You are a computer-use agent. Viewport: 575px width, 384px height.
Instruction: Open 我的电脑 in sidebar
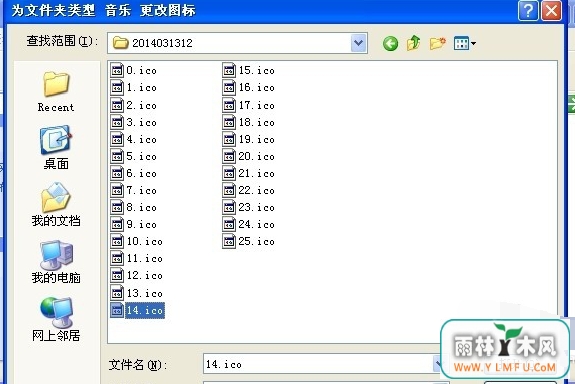(56, 262)
